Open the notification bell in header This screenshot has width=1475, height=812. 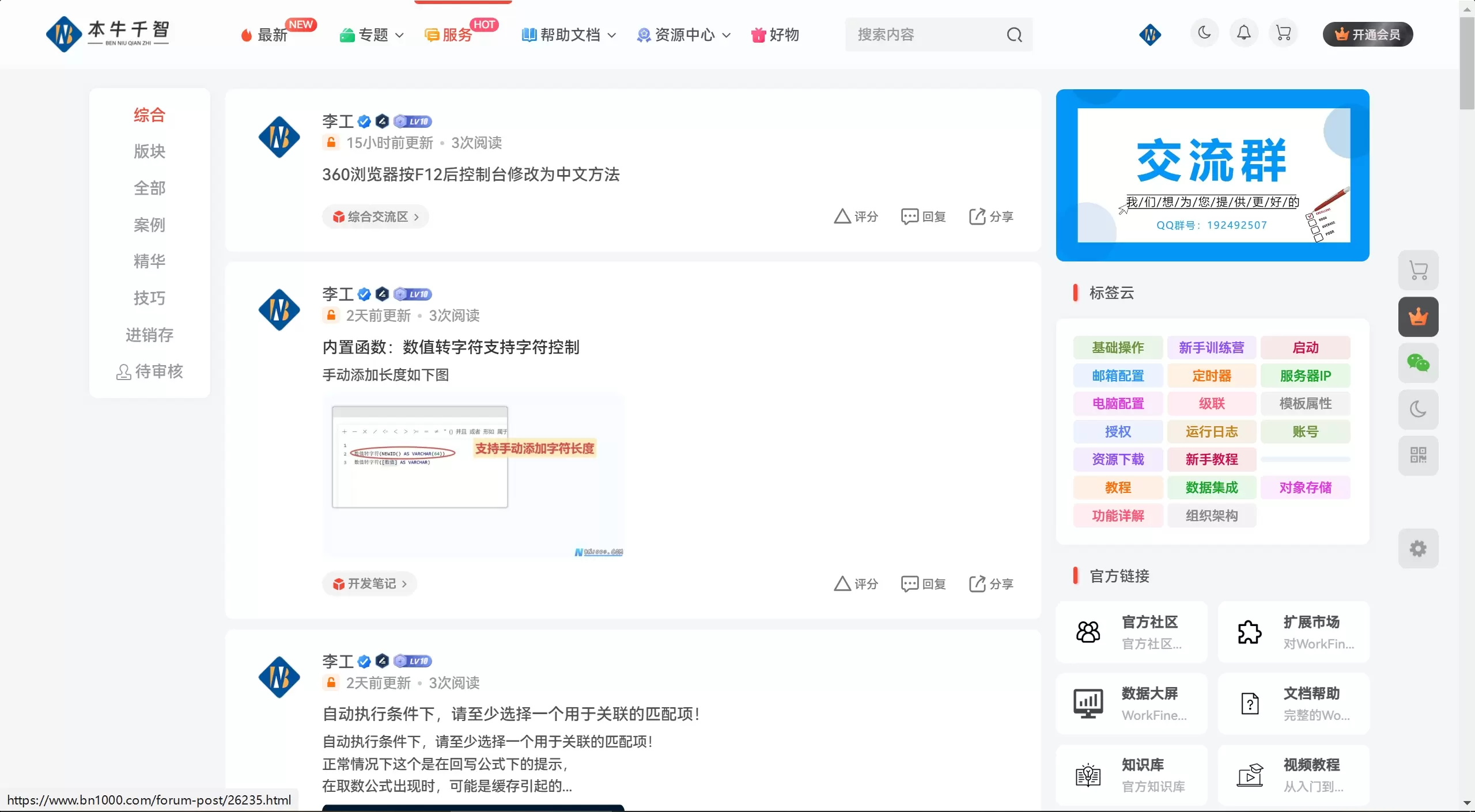pyautogui.click(x=1244, y=33)
